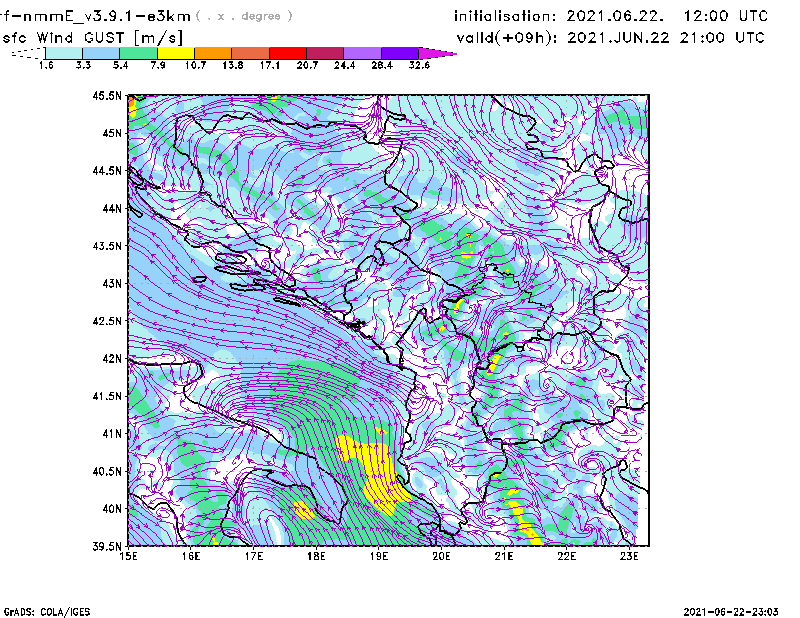Image resolution: width=800 pixels, height=618 pixels.
Task: Click legend value '13.8'
Action: click(x=233, y=65)
